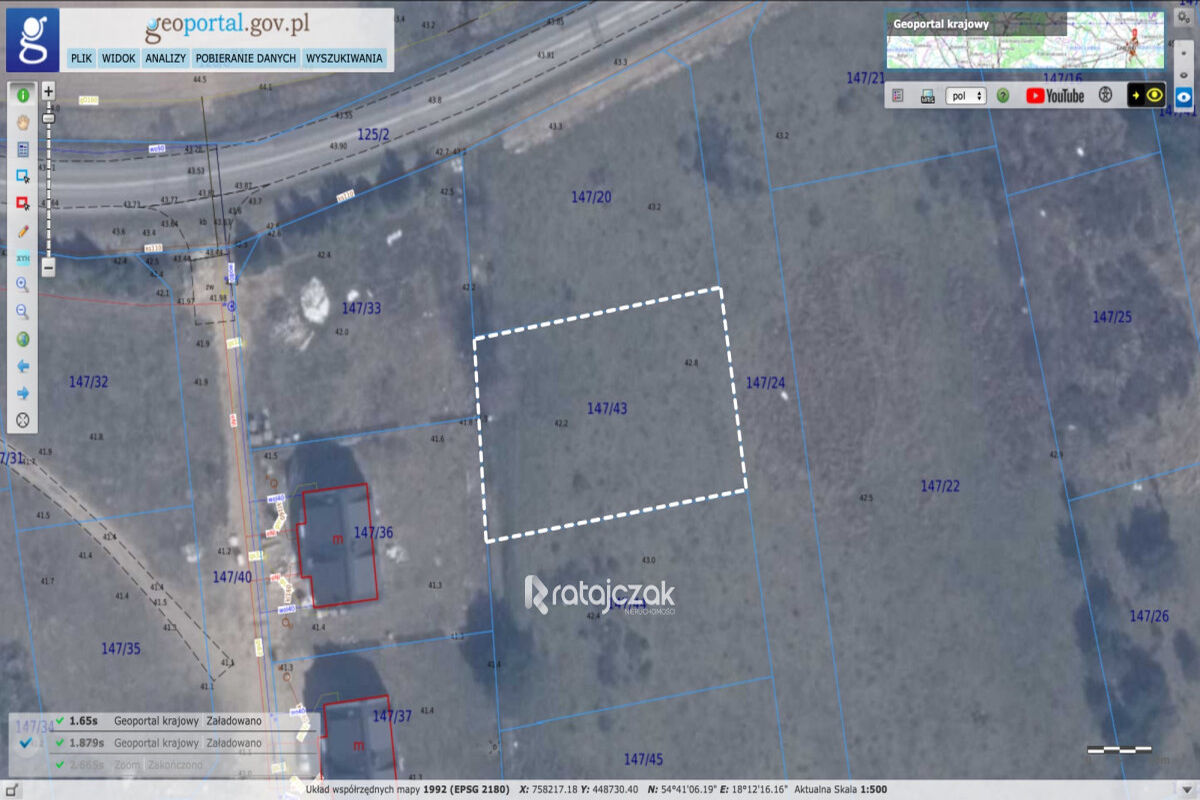Select the identify info tool
The width and height of the screenshot is (1200, 800).
pyautogui.click(x=22, y=95)
